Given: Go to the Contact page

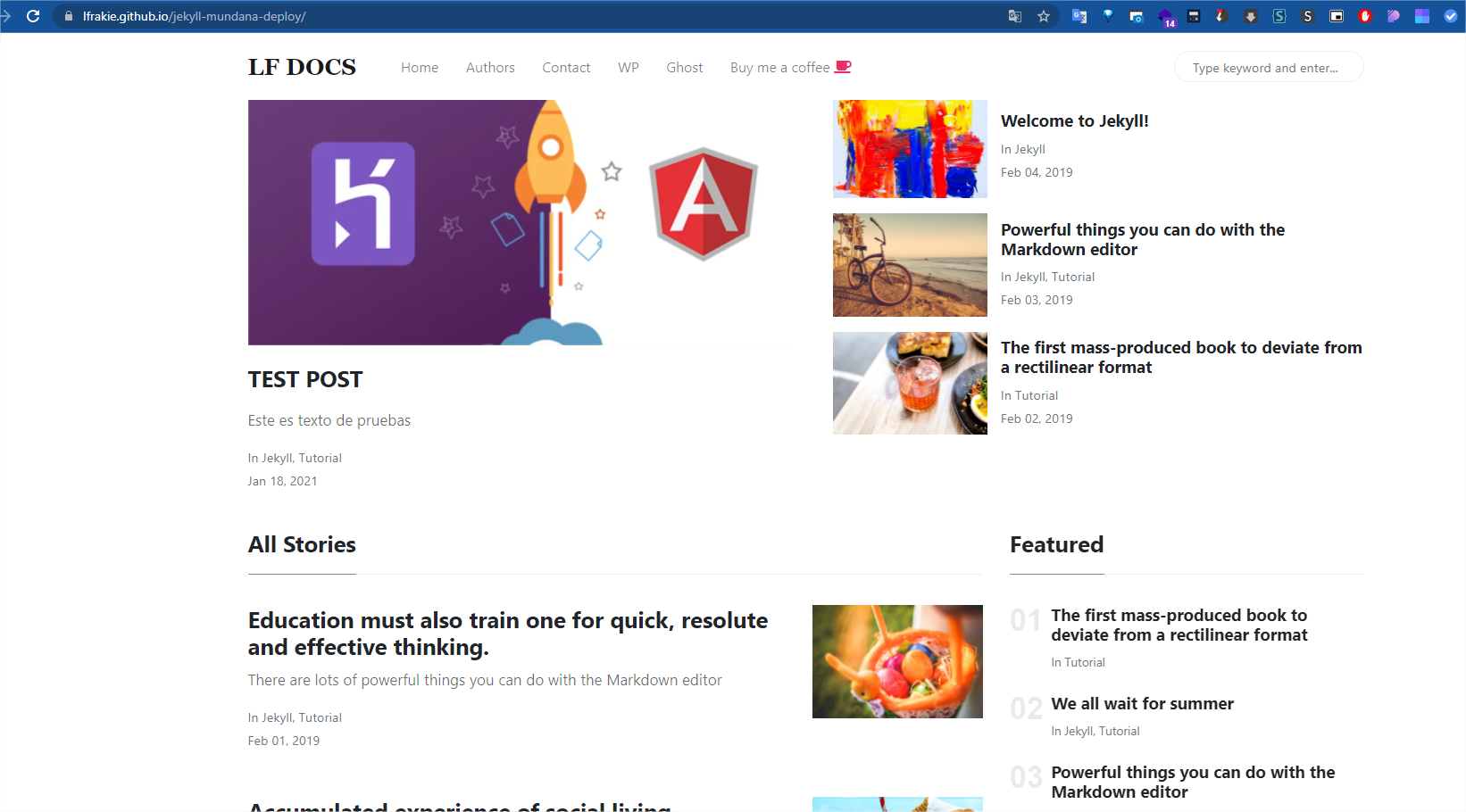Looking at the screenshot, I should coord(566,68).
